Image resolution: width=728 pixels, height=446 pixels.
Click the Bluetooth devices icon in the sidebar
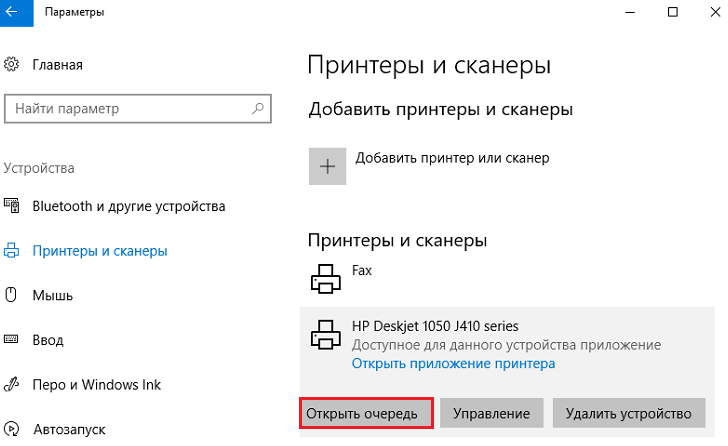pyautogui.click(x=12, y=206)
